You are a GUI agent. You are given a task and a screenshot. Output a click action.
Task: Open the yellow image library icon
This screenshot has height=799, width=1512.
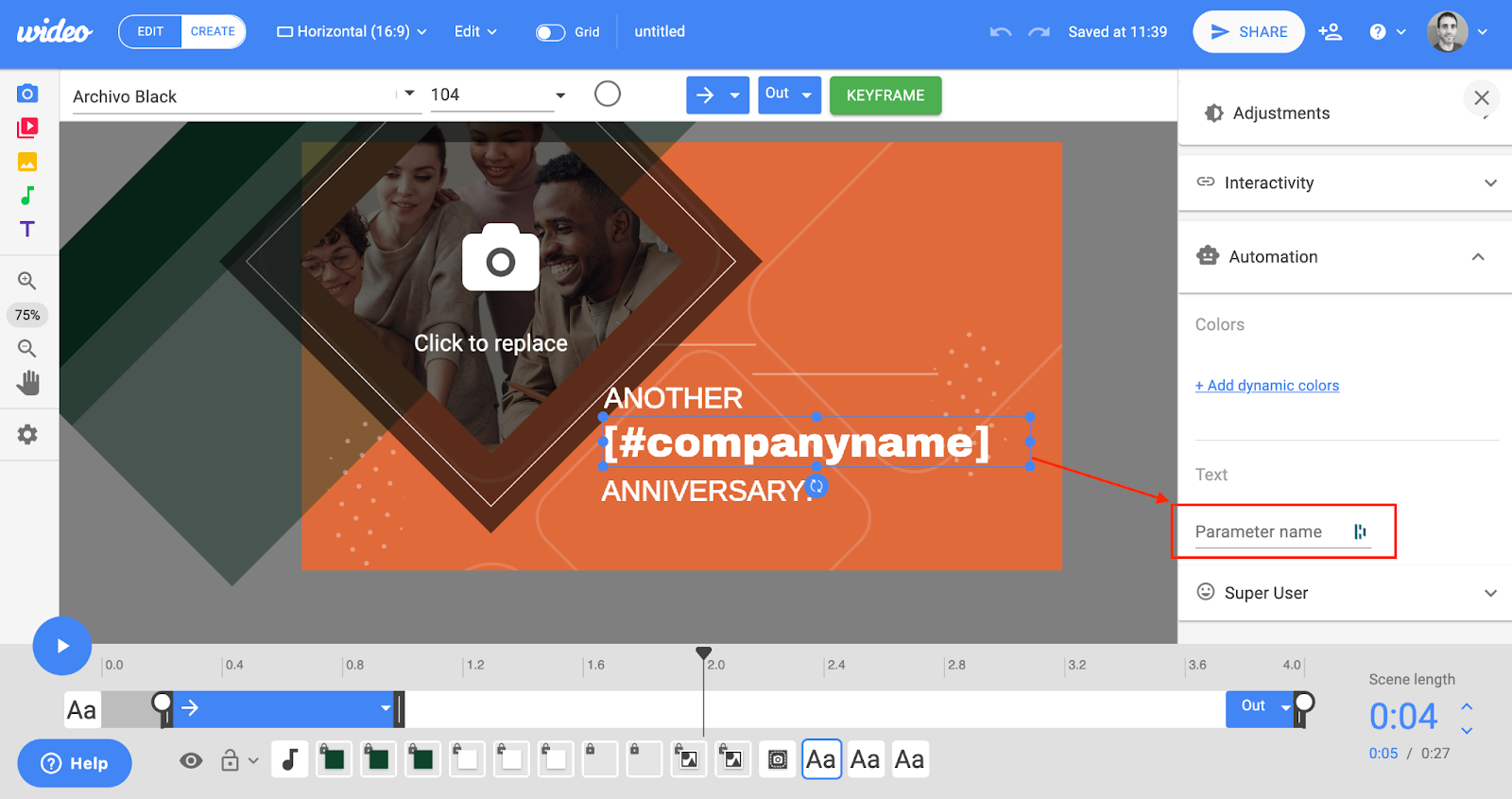pyautogui.click(x=27, y=162)
